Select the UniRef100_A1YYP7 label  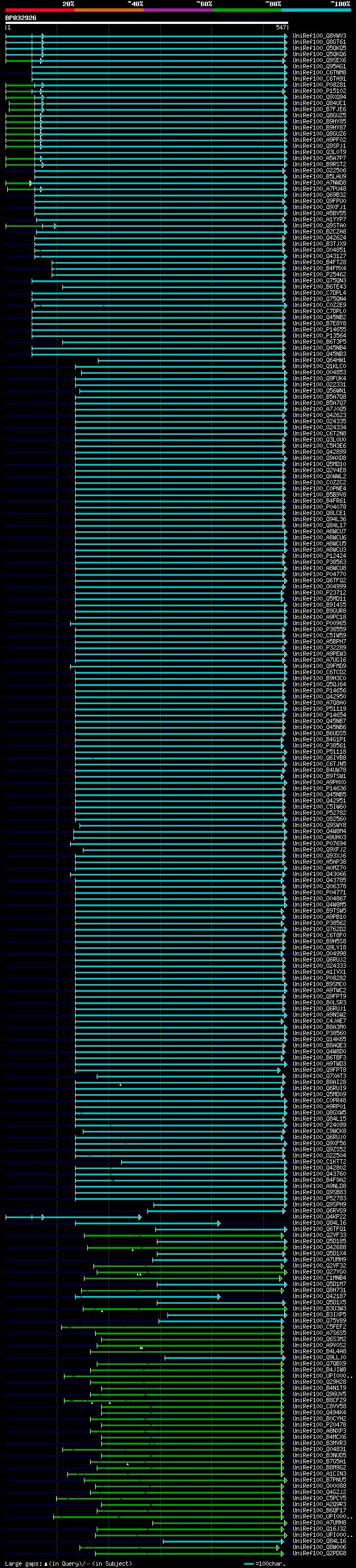(319, 220)
